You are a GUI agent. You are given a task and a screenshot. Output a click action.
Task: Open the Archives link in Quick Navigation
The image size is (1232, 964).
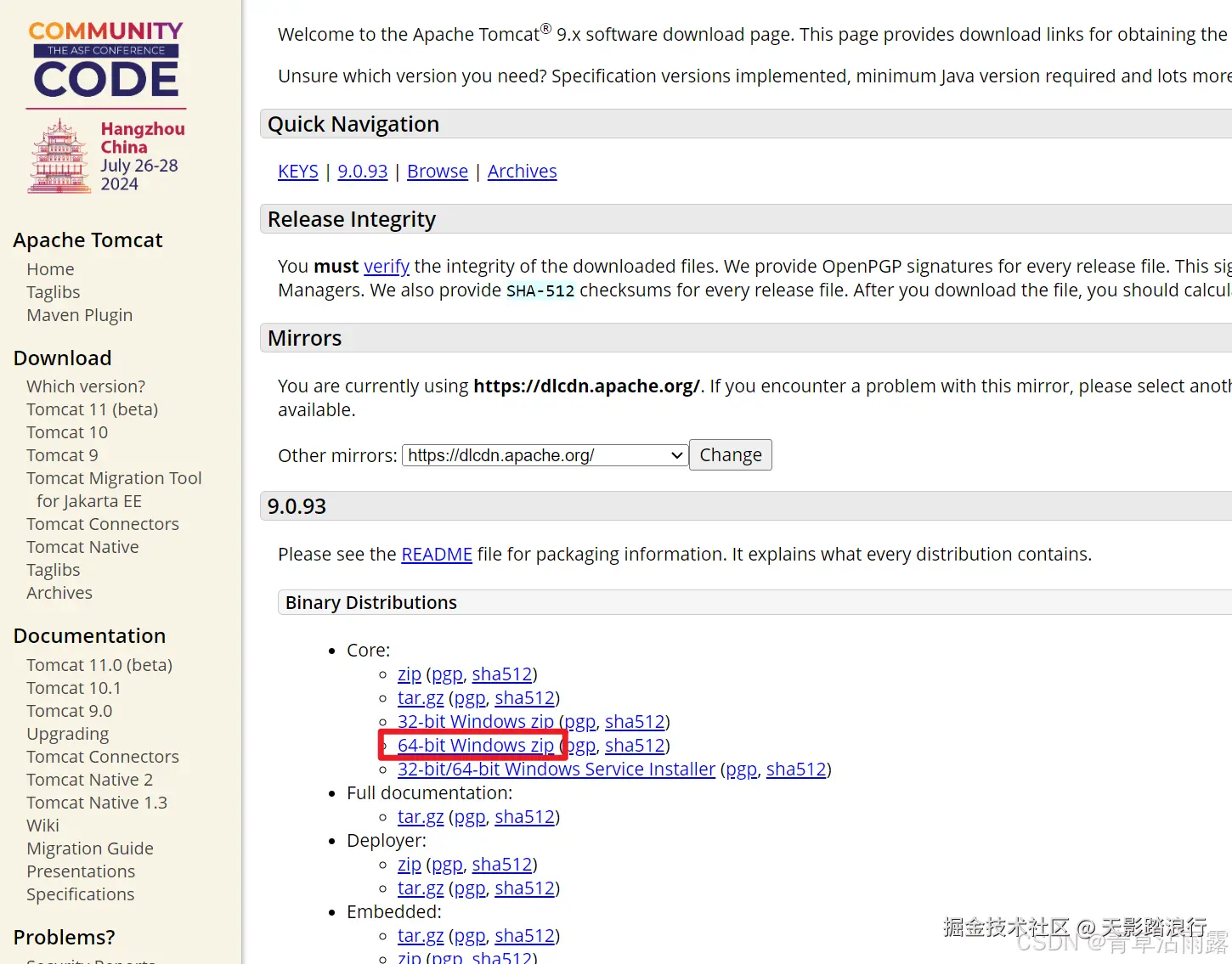point(523,172)
